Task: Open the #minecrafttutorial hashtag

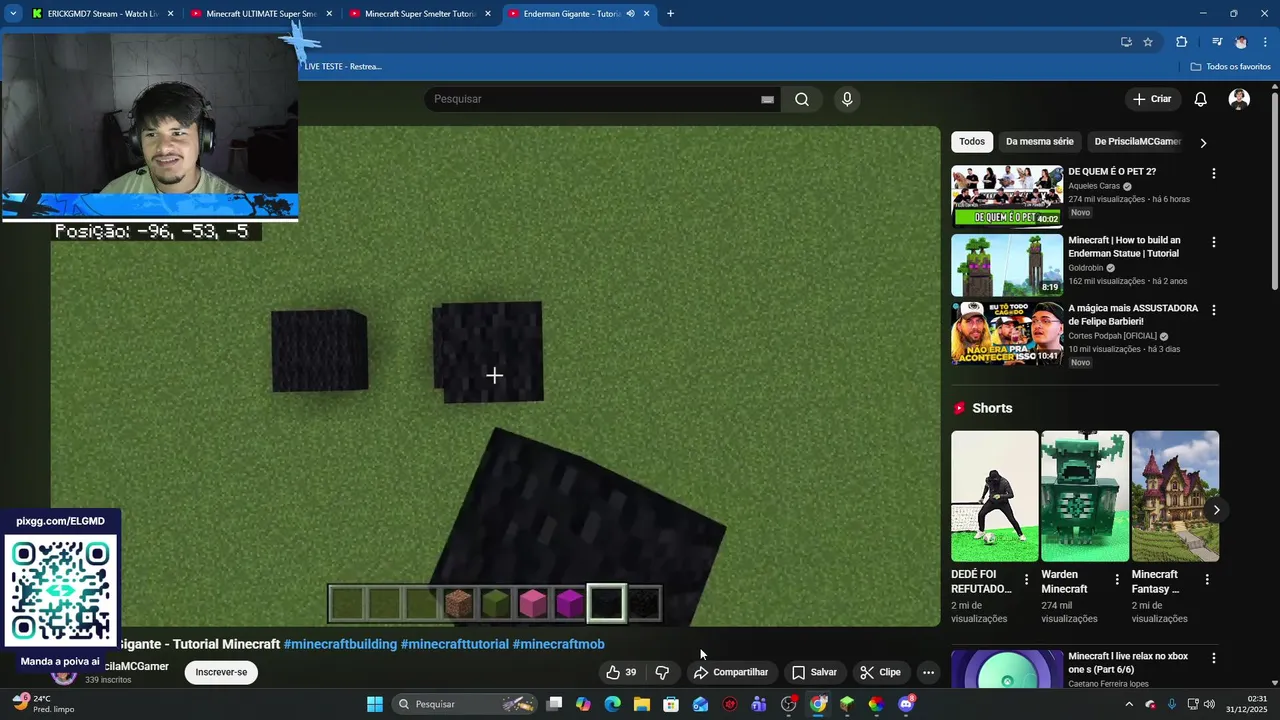Action: (455, 644)
